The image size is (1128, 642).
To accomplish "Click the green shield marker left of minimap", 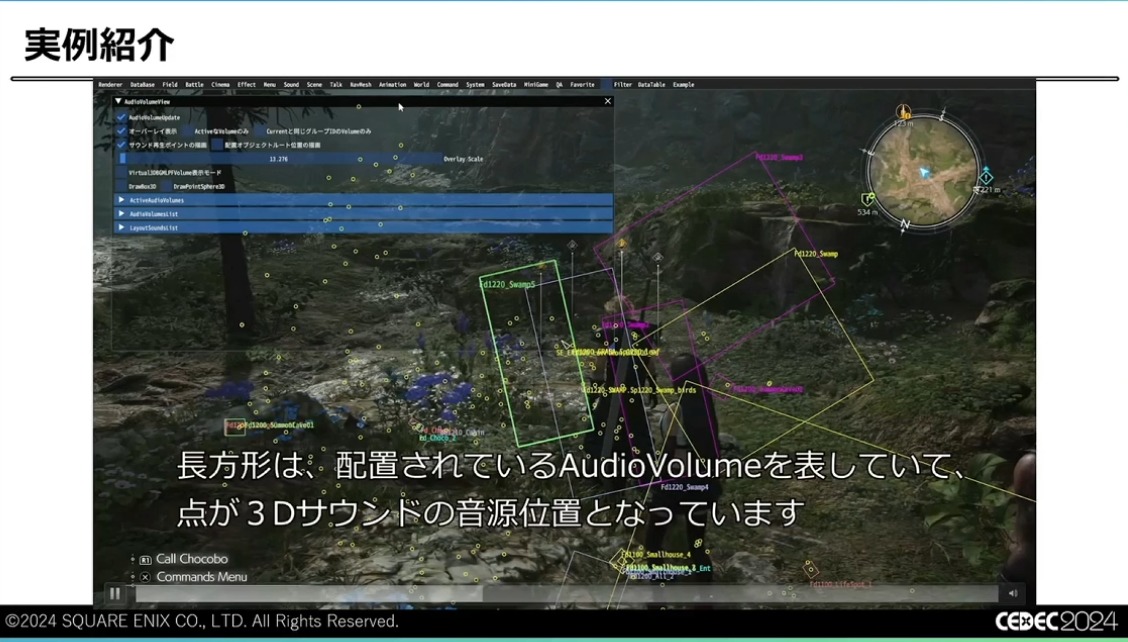I will (868, 199).
